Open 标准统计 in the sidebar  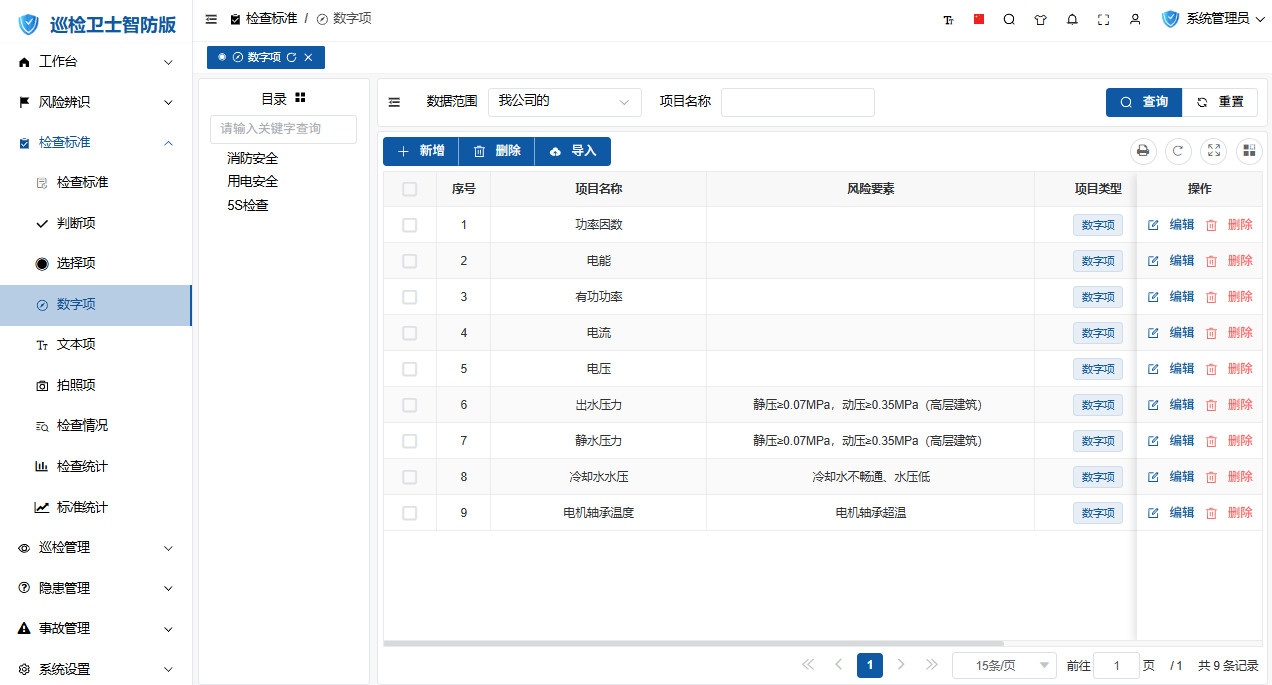(96, 507)
